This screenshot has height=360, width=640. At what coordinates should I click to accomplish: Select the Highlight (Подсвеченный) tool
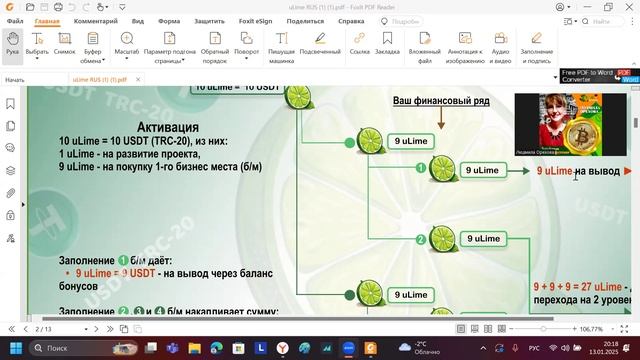pyautogui.click(x=320, y=43)
